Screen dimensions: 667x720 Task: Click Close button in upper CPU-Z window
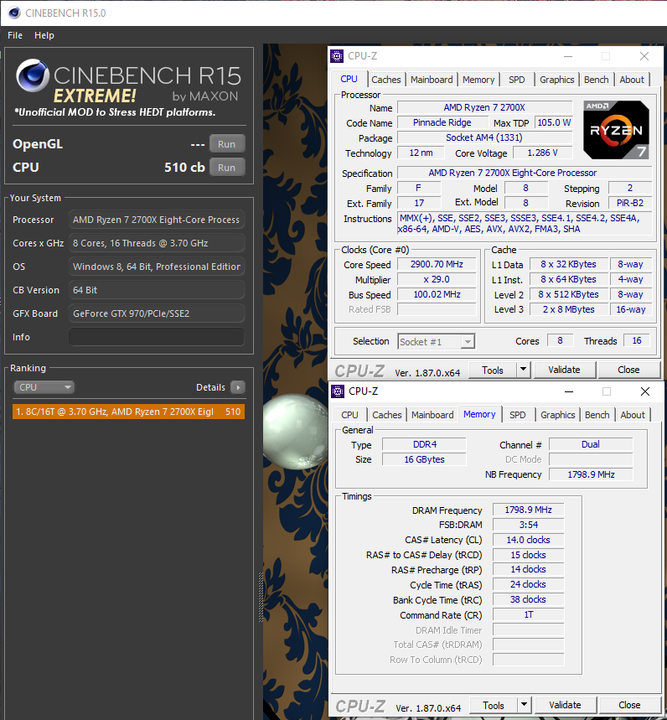pos(628,370)
